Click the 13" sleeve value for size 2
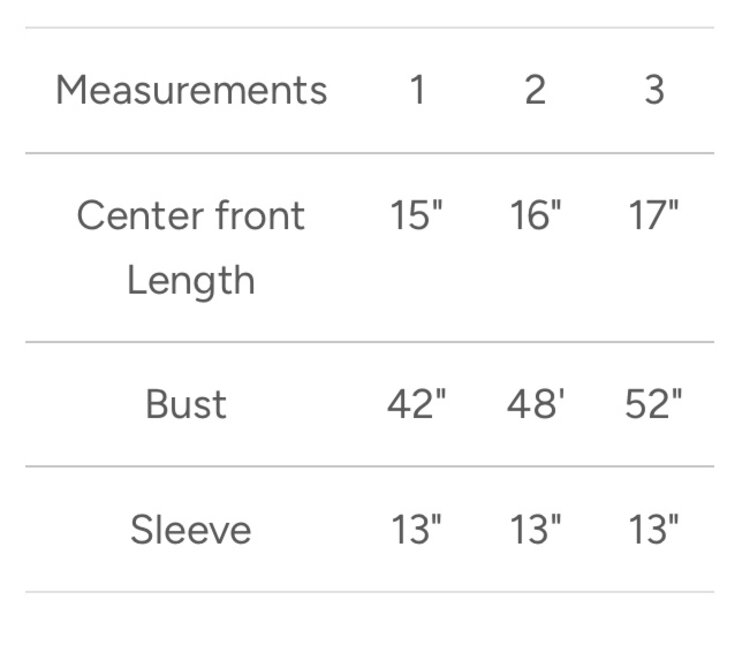750x661 pixels. pyautogui.click(x=536, y=529)
